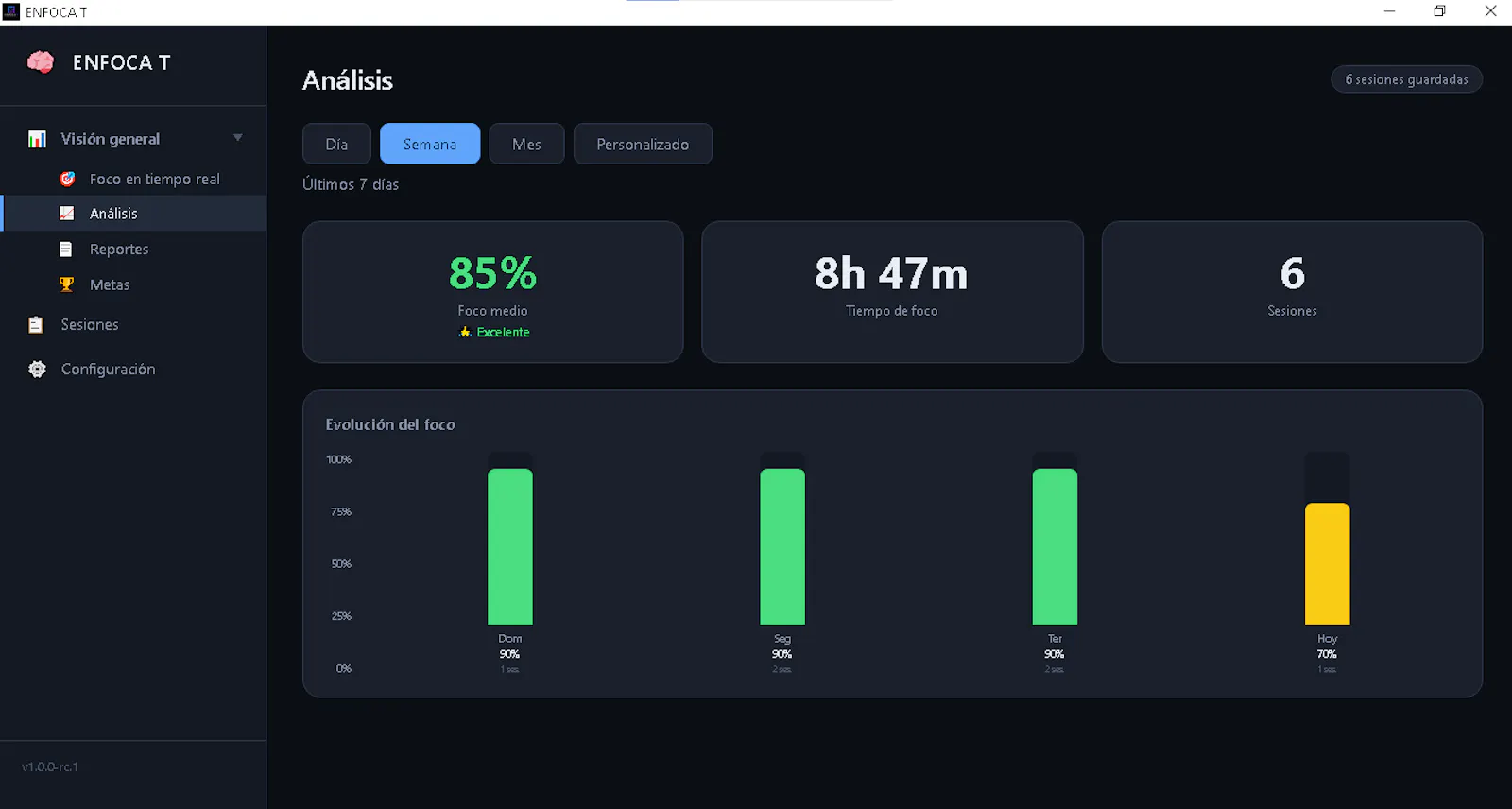This screenshot has height=809, width=1512.
Task: Click the Foco en tiempo real target icon
Action: pyautogui.click(x=67, y=179)
